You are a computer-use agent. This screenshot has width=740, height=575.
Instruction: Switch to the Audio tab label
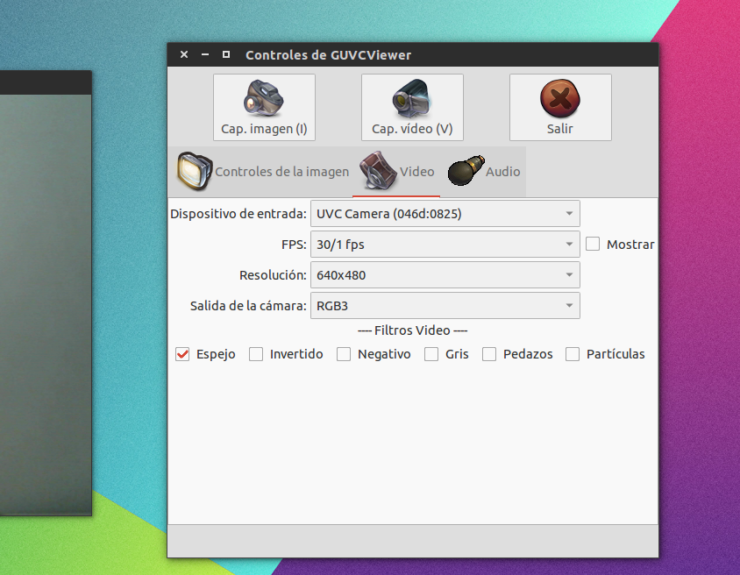tap(503, 172)
